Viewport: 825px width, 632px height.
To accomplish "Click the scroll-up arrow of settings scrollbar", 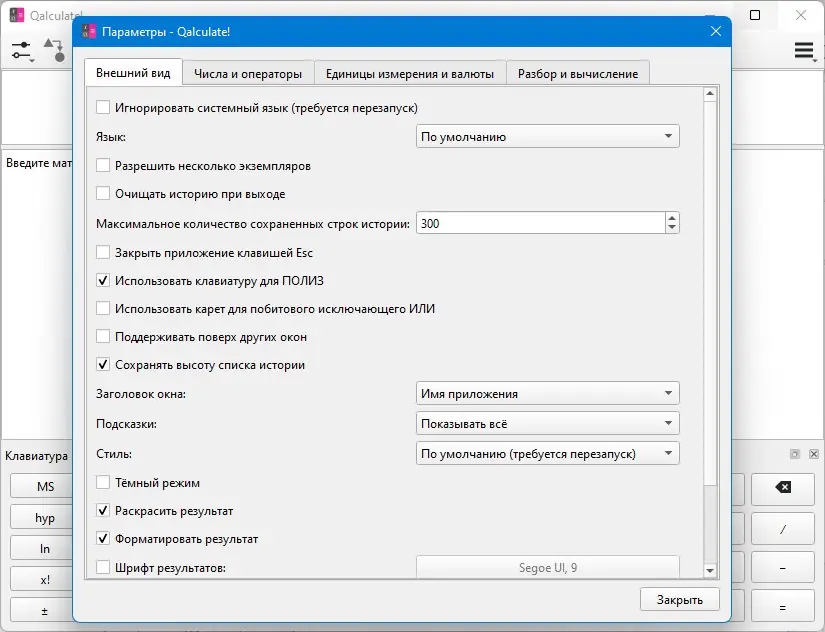I will 710,94.
